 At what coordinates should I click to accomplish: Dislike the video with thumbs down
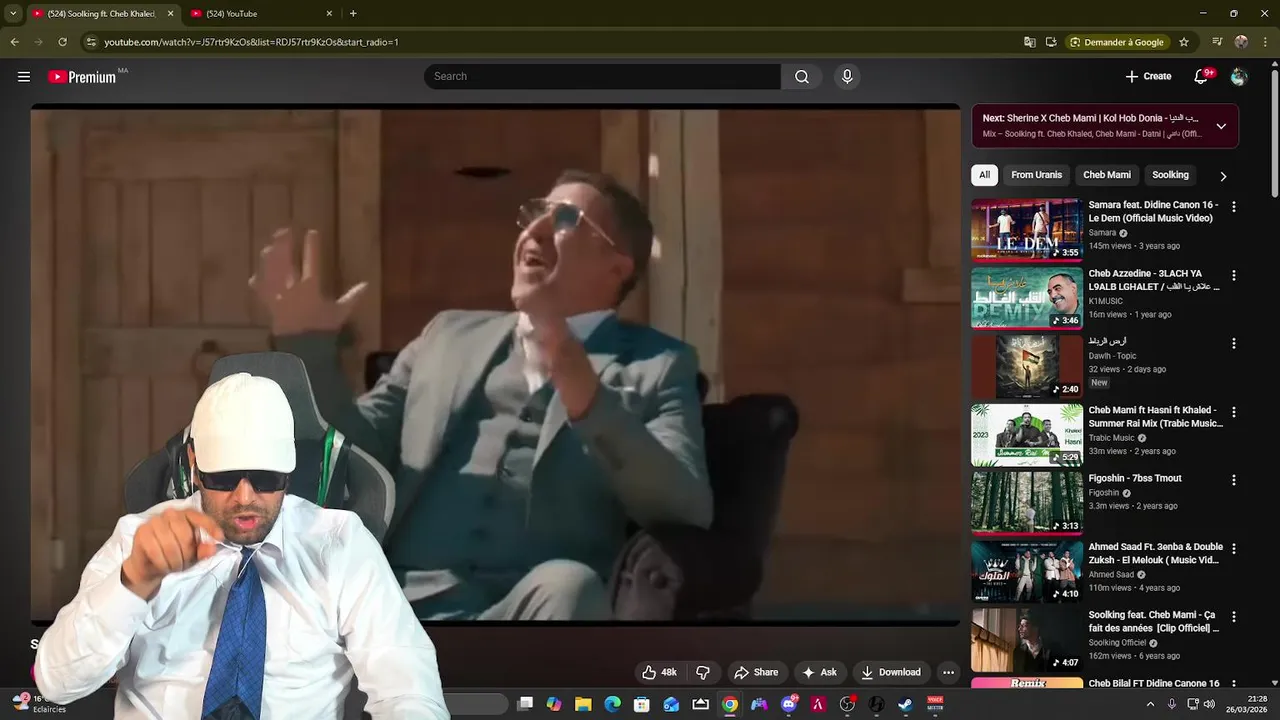[703, 672]
